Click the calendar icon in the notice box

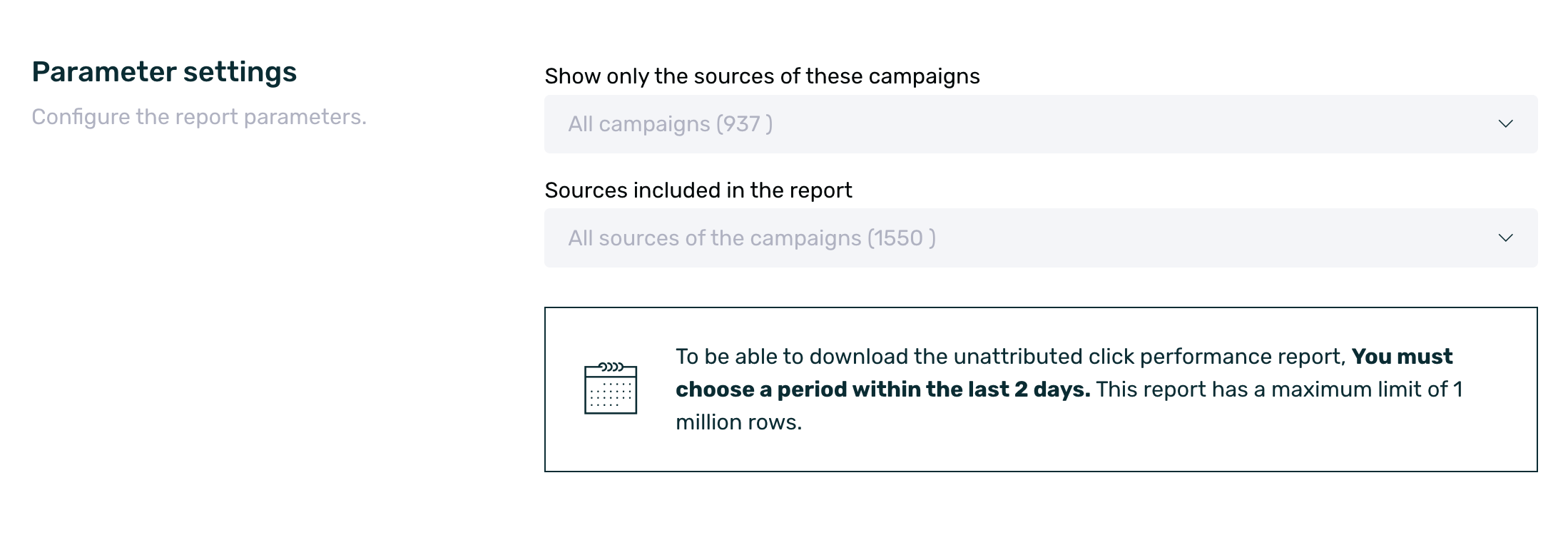[x=610, y=389]
